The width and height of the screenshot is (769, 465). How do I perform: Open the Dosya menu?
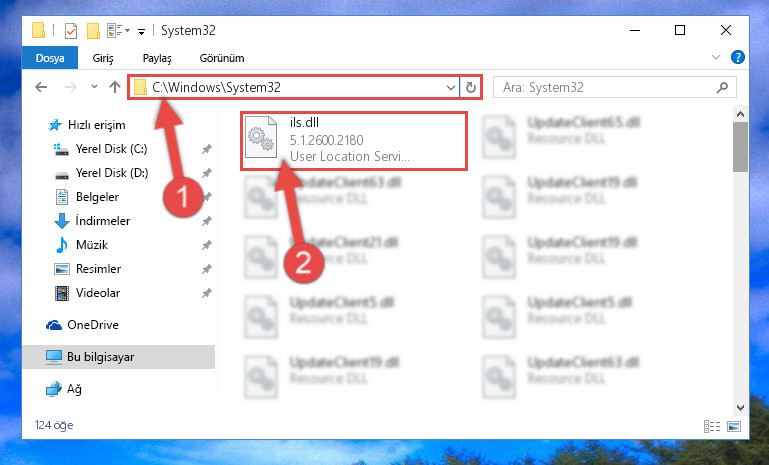[x=50, y=58]
